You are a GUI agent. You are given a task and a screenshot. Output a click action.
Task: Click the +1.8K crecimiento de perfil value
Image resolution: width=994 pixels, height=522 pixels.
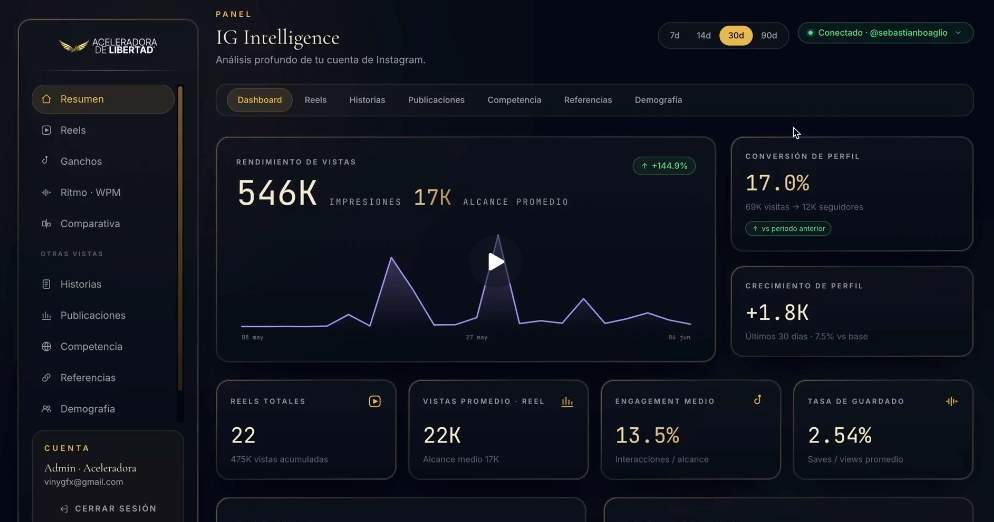click(x=777, y=312)
